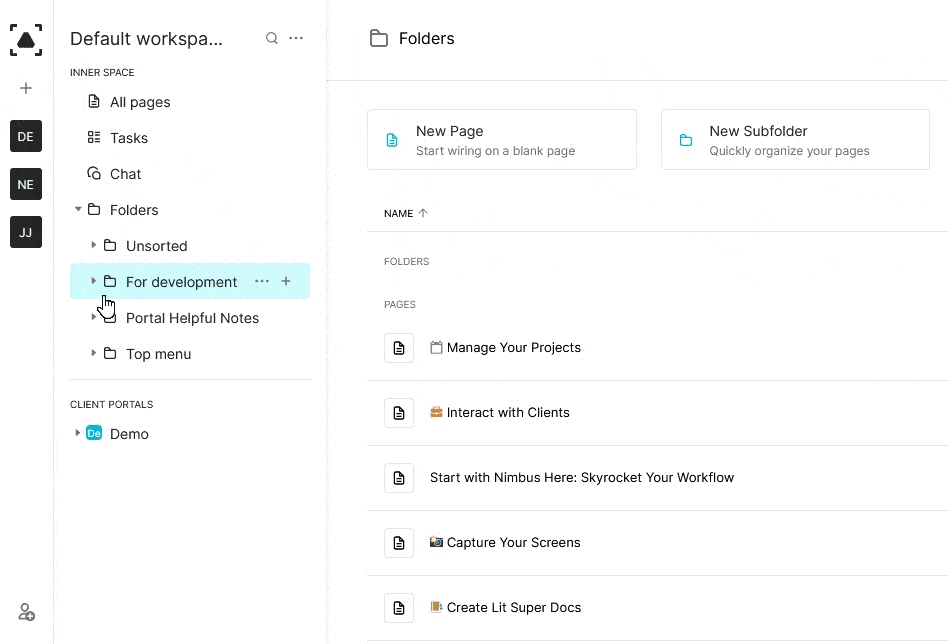Click the + icon on "For development"

coord(286,281)
